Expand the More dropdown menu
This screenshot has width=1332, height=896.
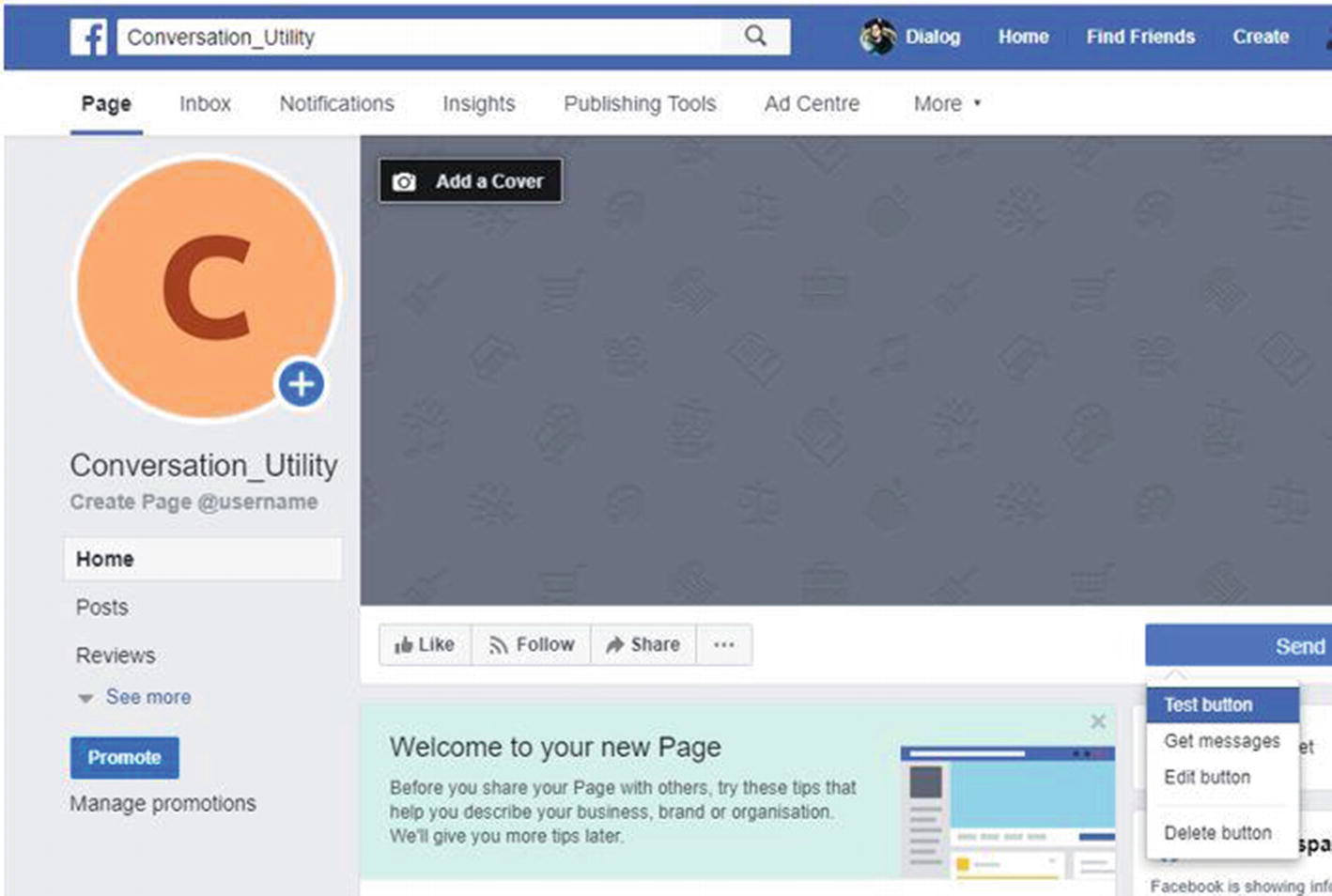click(x=947, y=103)
